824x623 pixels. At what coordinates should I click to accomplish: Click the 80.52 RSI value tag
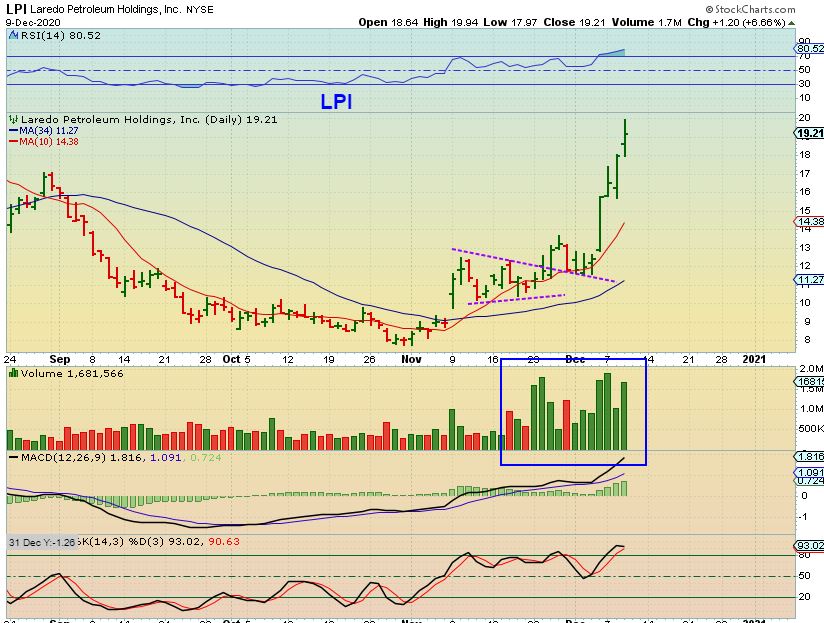click(810, 49)
